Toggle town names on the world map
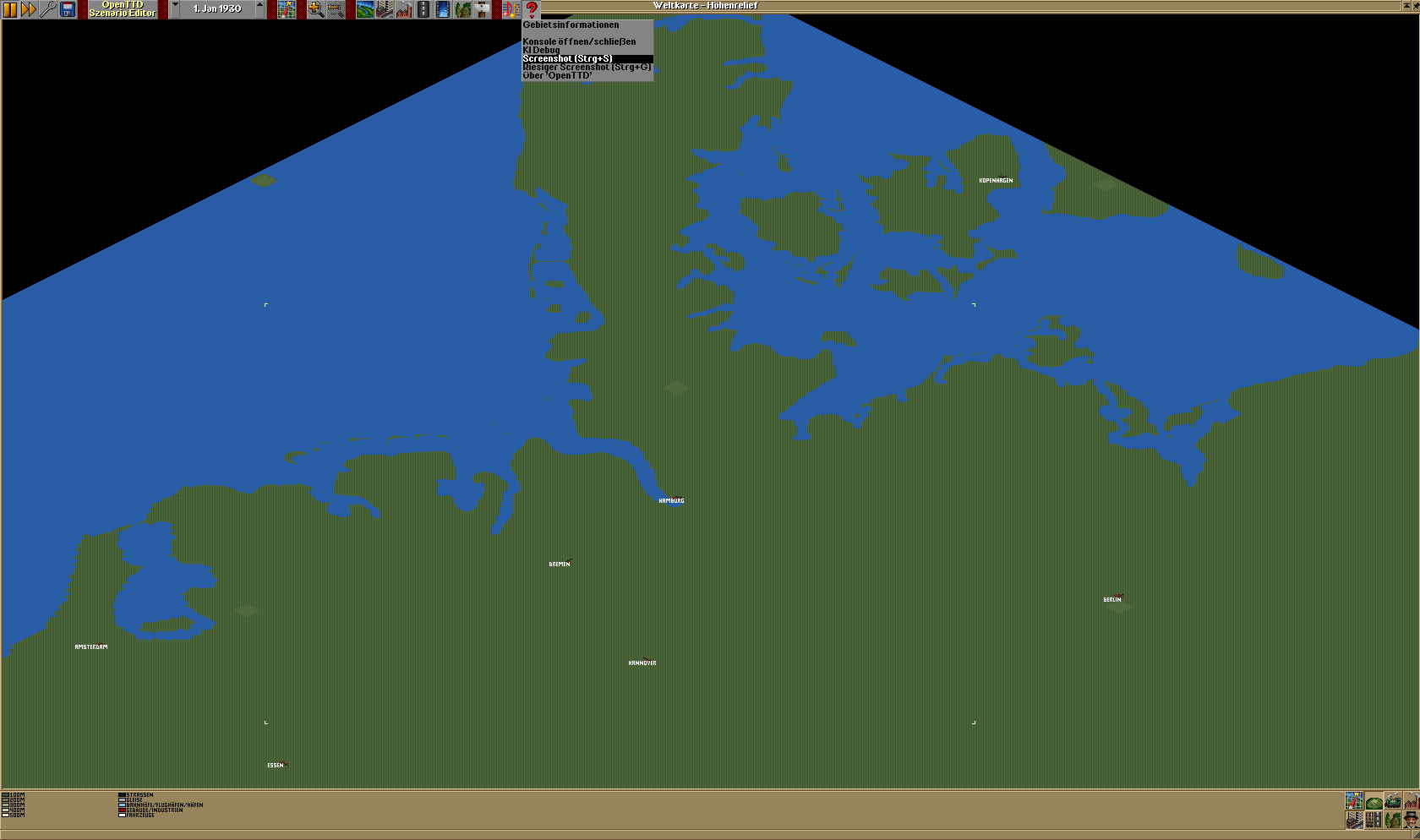Image resolution: width=1420 pixels, height=840 pixels. (1355, 820)
